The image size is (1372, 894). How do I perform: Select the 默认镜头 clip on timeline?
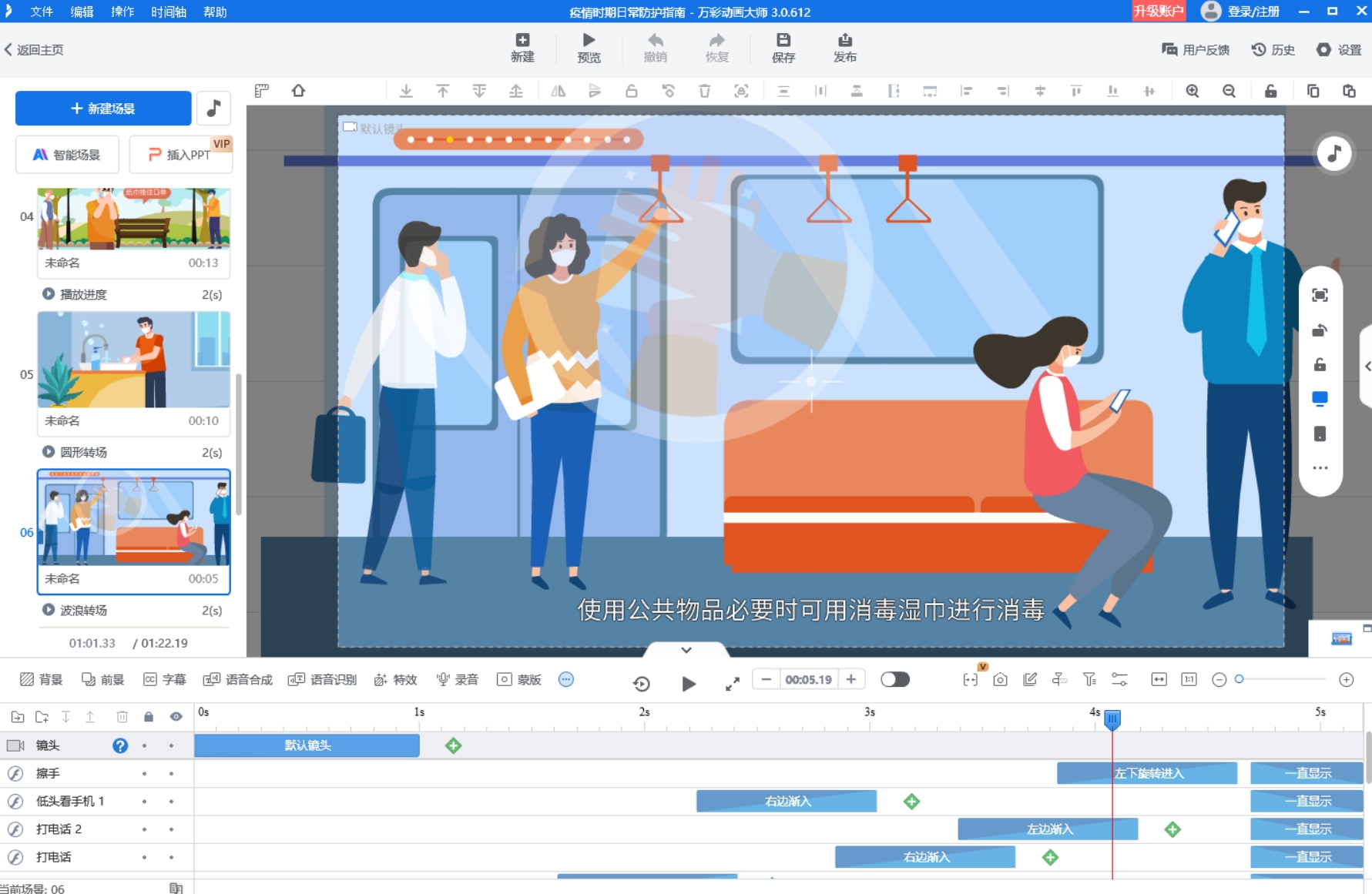pos(307,745)
